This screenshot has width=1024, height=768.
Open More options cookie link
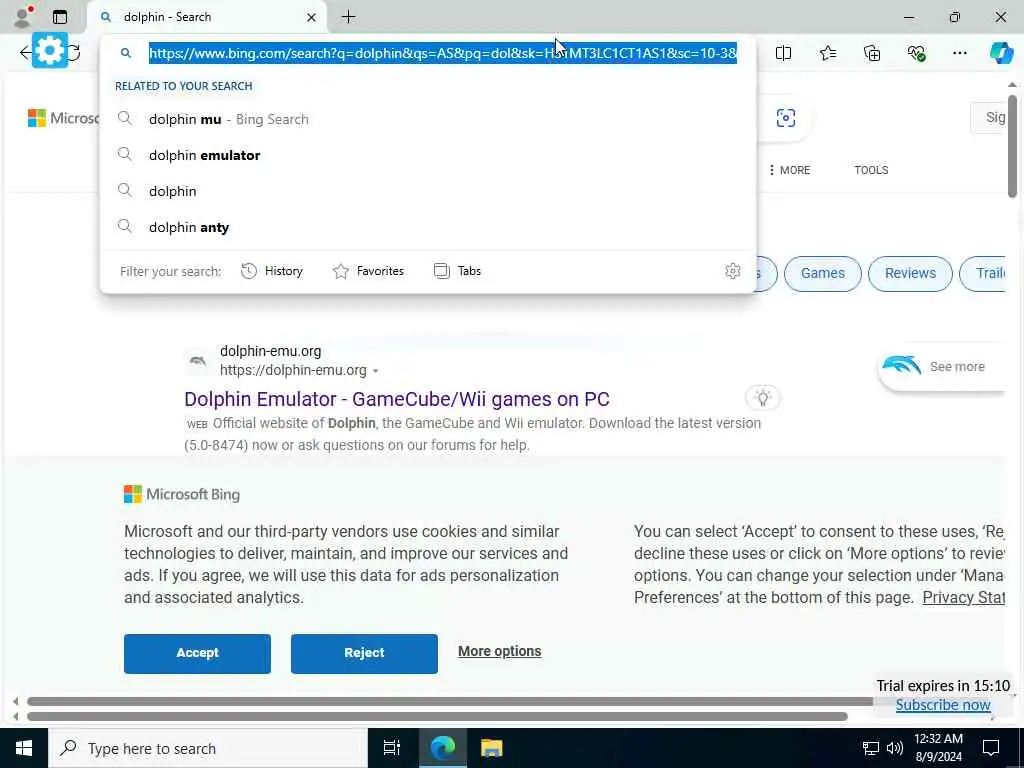tap(500, 651)
